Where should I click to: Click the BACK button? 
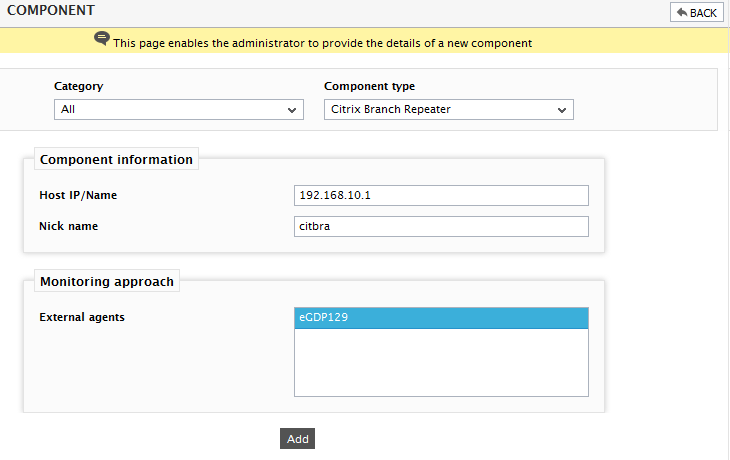(696, 13)
